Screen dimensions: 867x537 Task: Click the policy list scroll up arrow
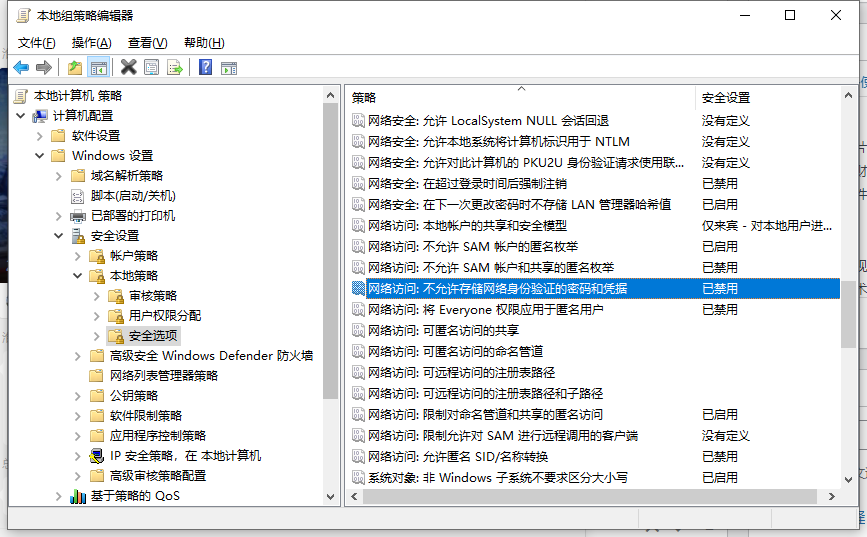tap(848, 96)
